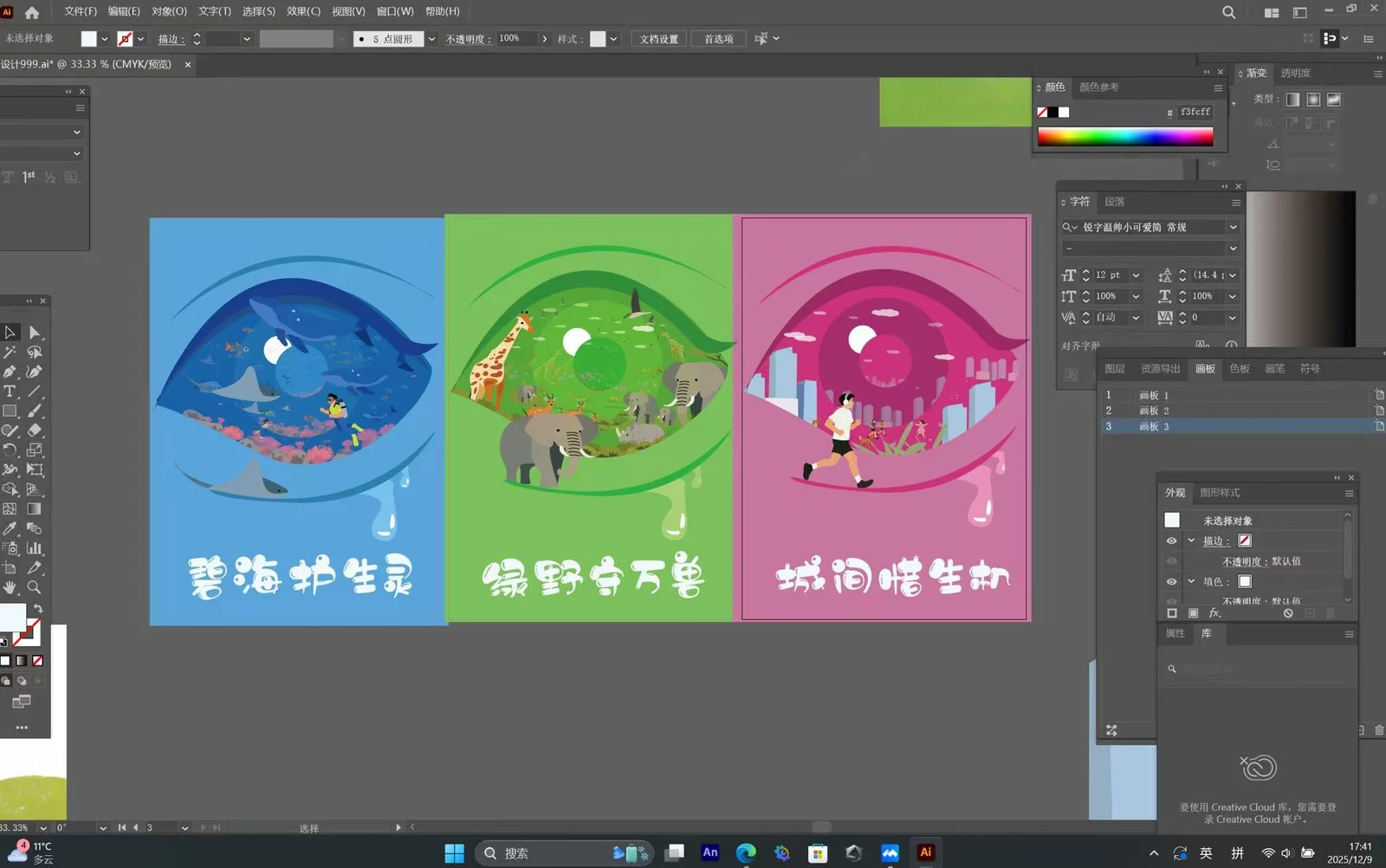Image resolution: width=1386 pixels, height=868 pixels.
Task: Choose the Lasso tool
Action: pyautogui.click(x=34, y=353)
